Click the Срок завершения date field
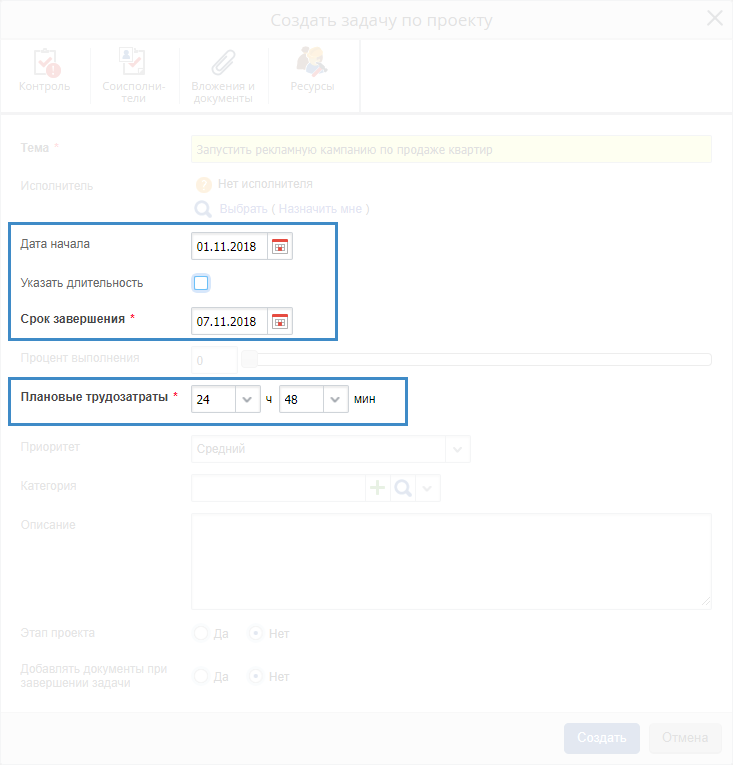This screenshot has height=765, width=733. coord(229,322)
